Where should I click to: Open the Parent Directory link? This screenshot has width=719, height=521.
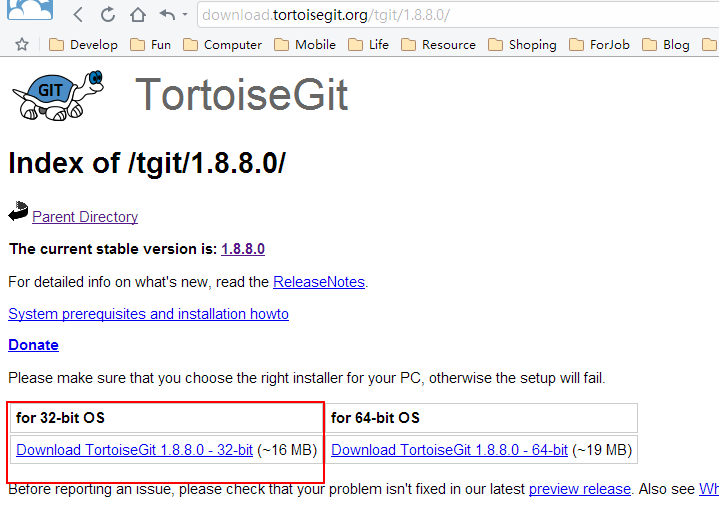(x=85, y=217)
